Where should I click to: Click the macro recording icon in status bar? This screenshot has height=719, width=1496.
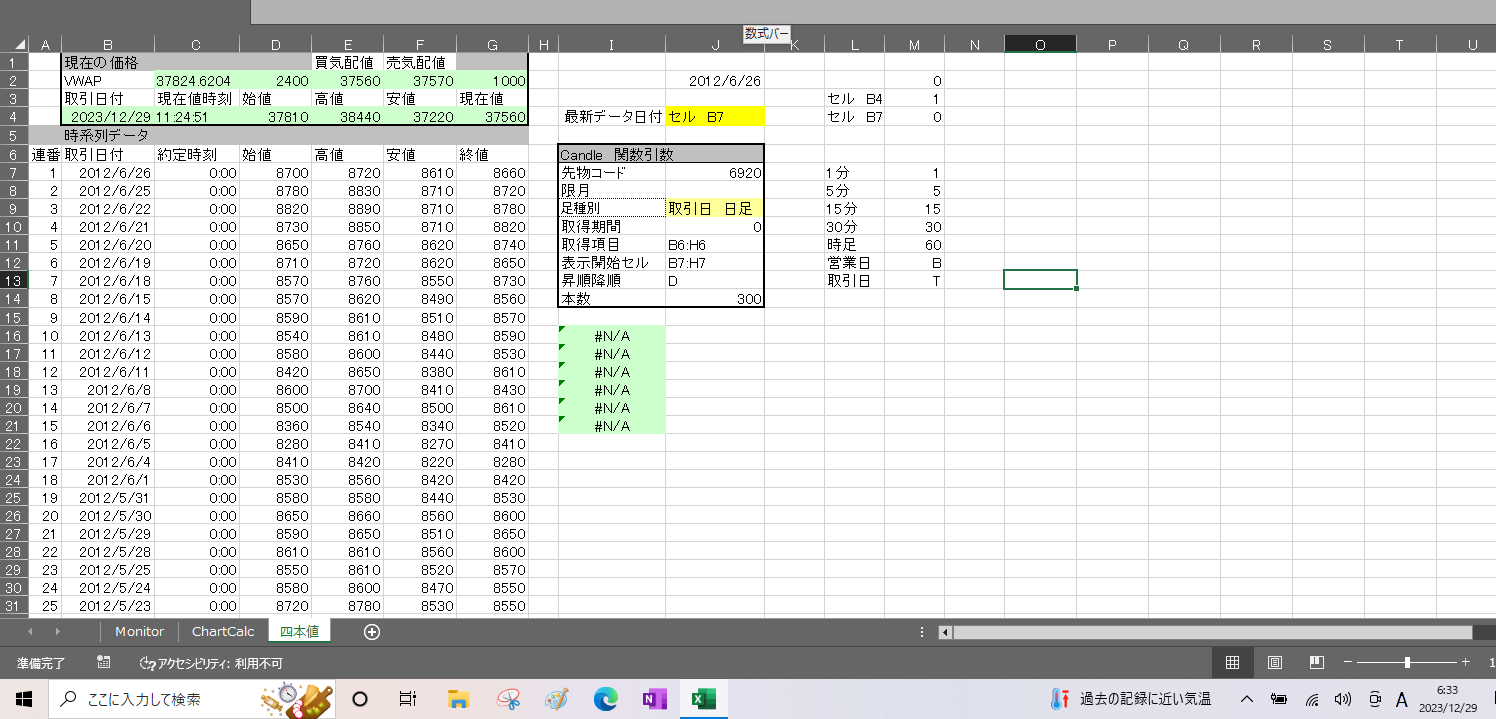[104, 662]
